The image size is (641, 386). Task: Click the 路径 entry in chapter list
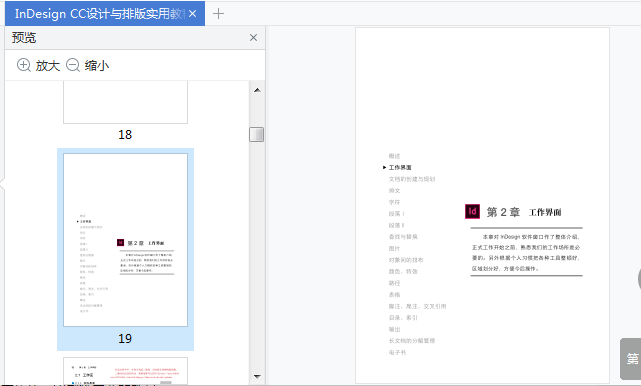tap(394, 283)
